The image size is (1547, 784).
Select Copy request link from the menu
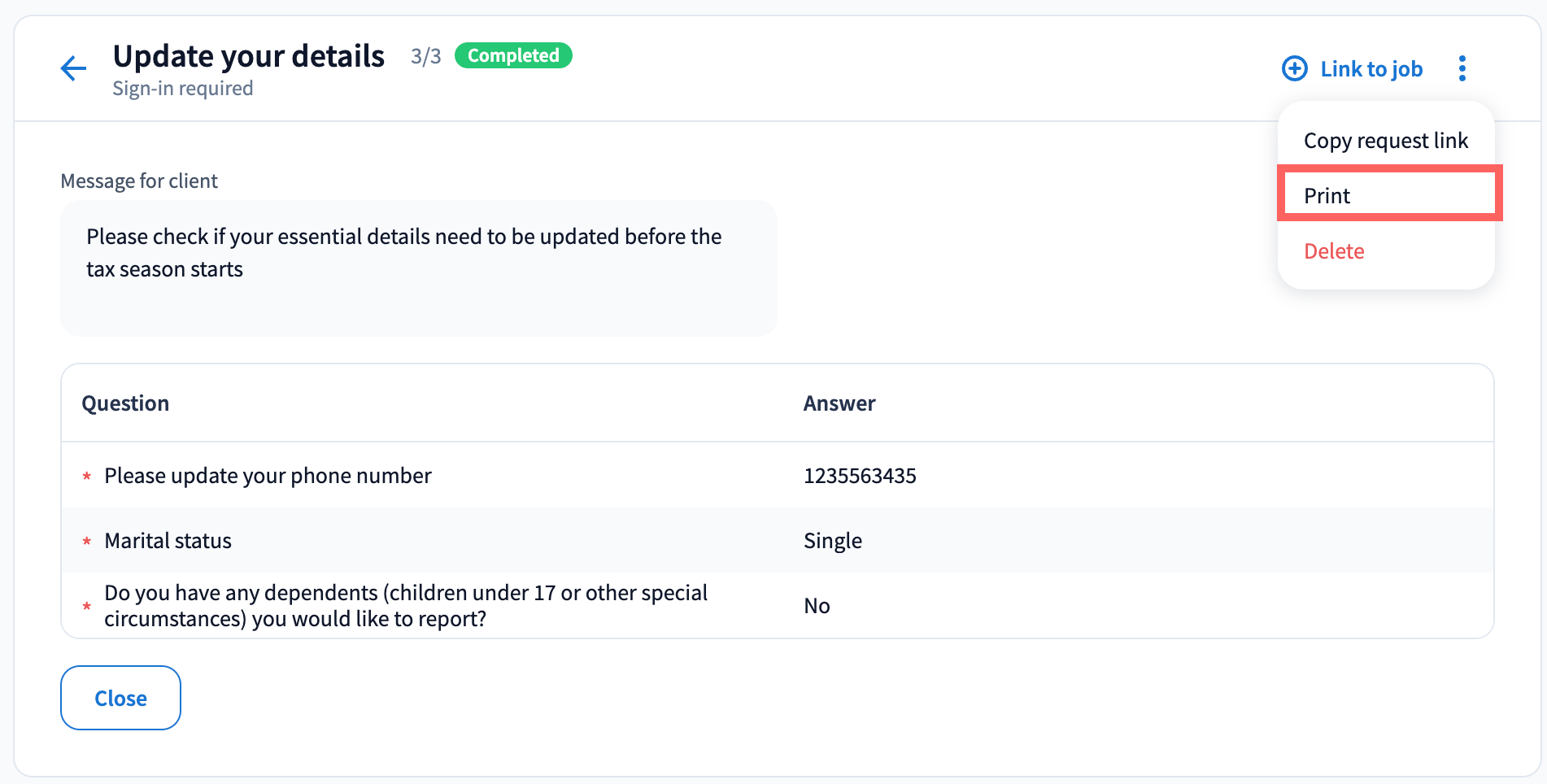[x=1385, y=141]
